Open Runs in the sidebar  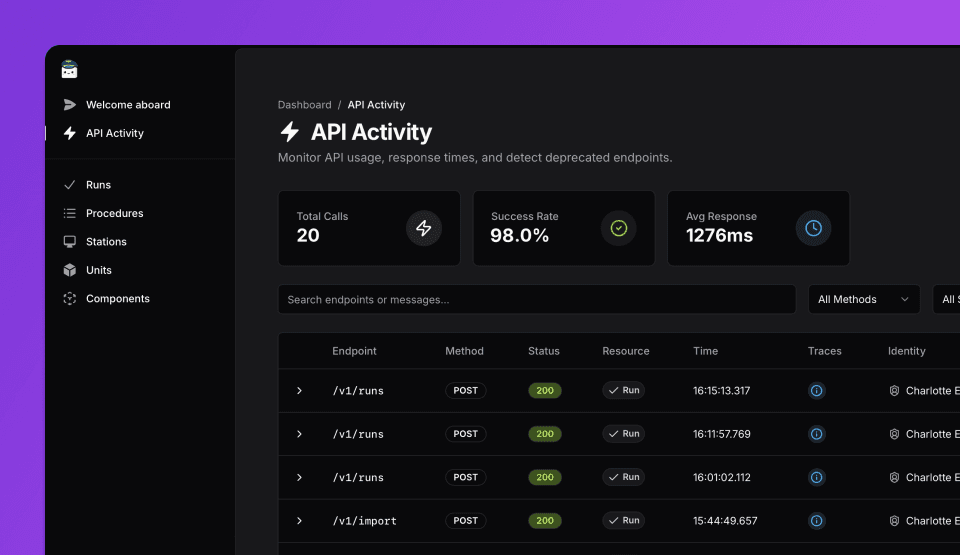98,185
